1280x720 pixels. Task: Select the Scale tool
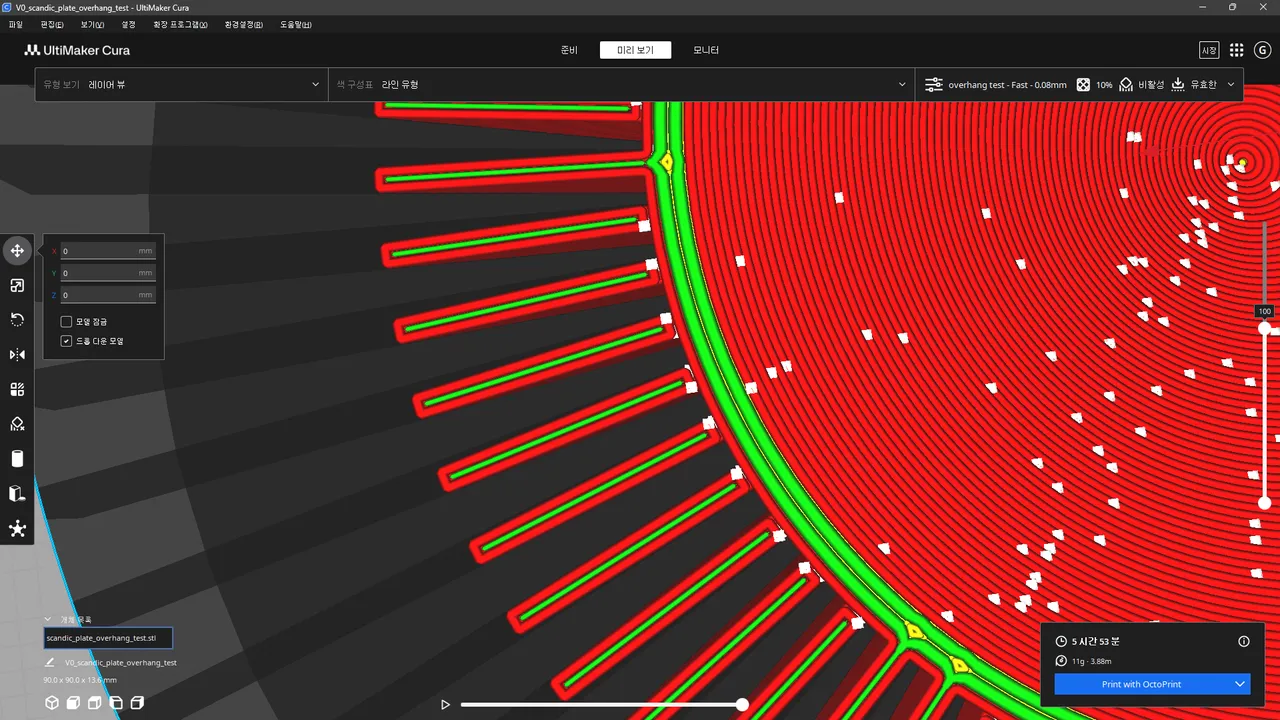17,286
